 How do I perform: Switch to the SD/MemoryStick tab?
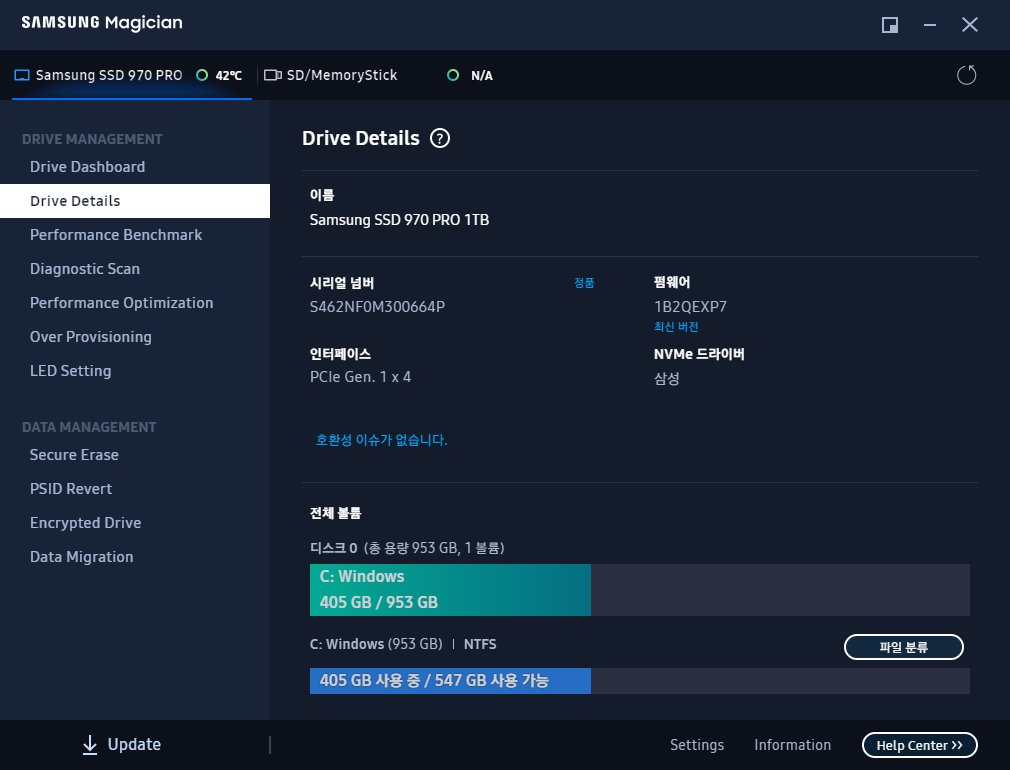tap(380, 75)
